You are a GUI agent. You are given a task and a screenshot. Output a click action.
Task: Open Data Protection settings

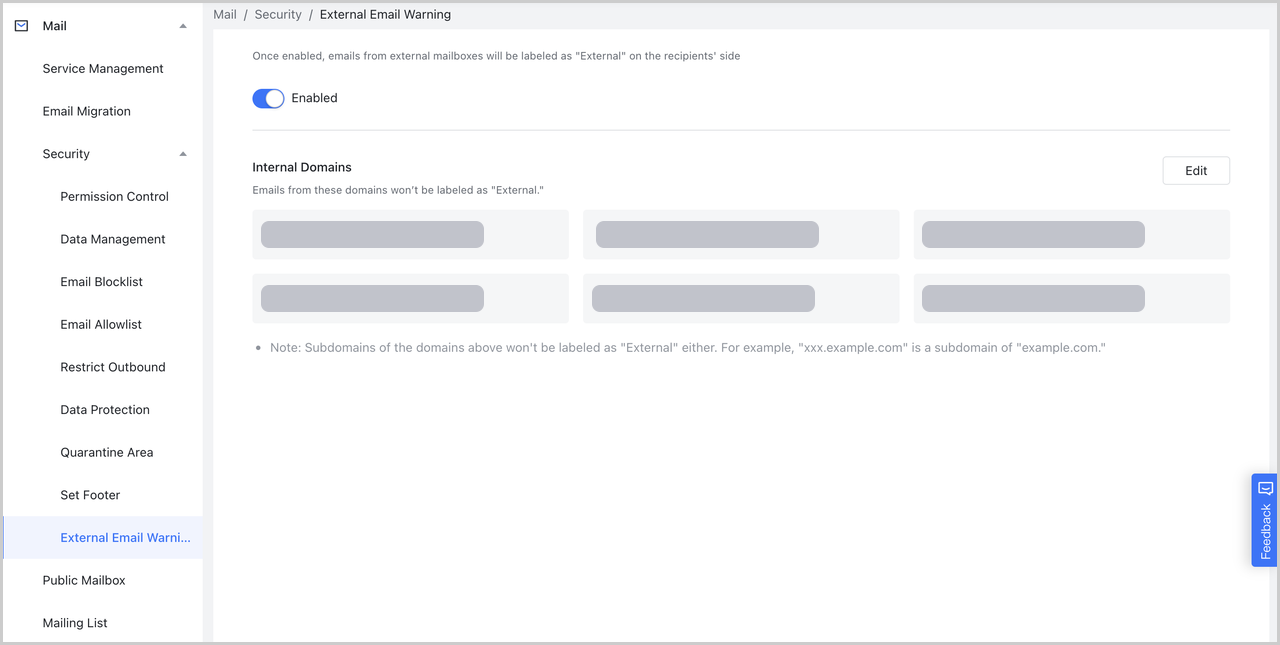tap(105, 409)
